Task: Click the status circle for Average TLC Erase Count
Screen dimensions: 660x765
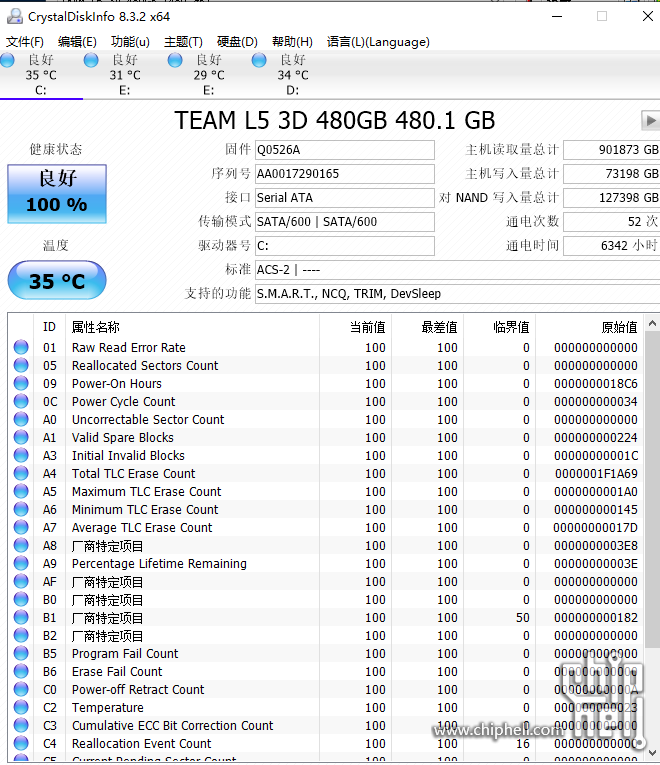Action: (x=21, y=527)
